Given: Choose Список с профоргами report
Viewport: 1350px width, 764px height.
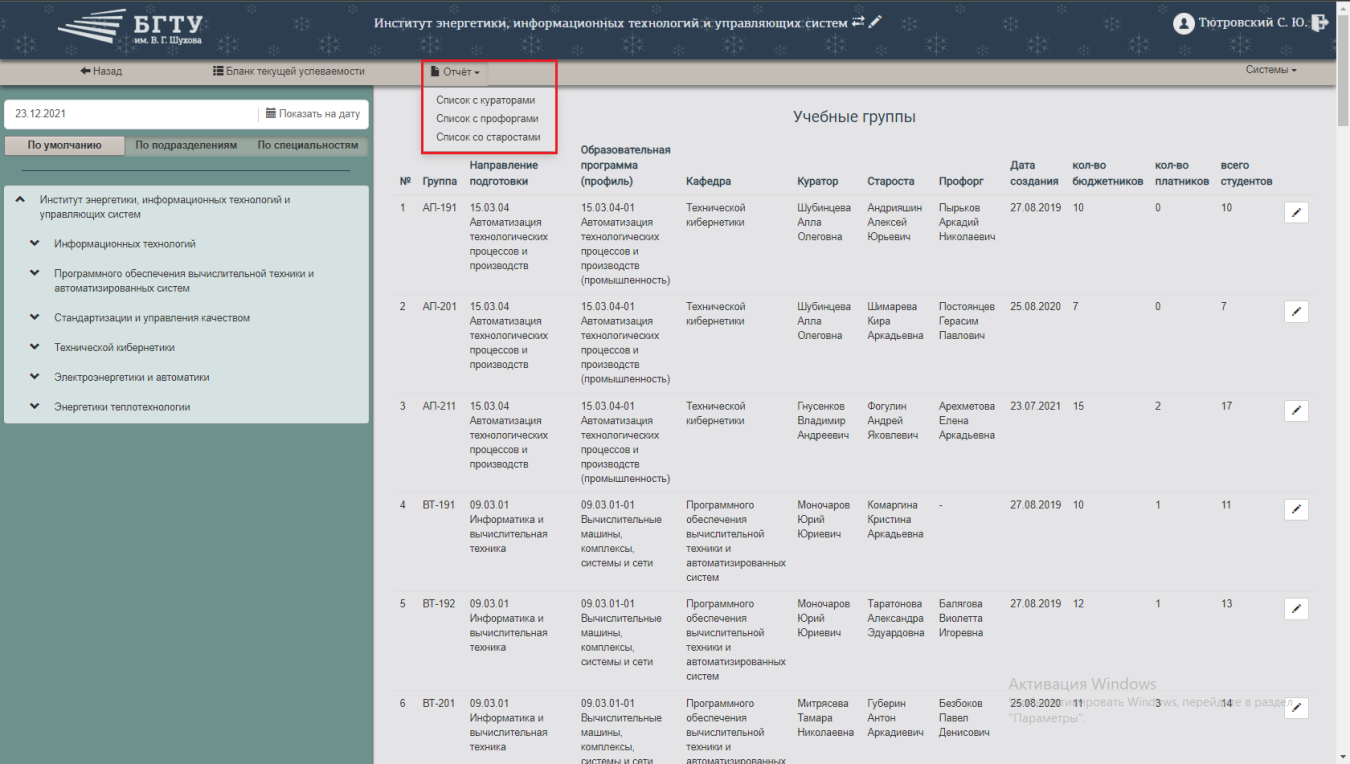Looking at the screenshot, I should (x=487, y=118).
